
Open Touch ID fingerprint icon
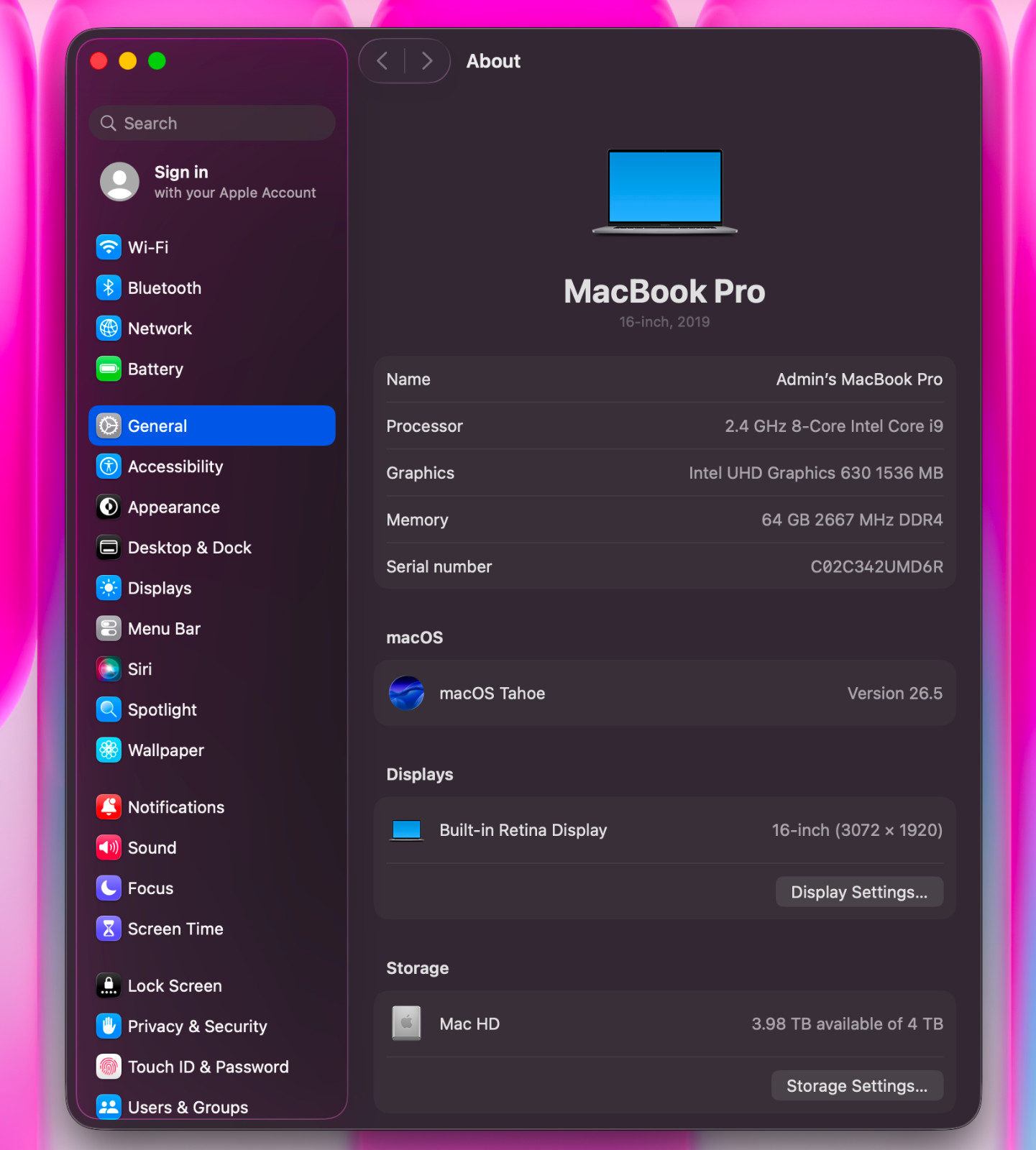coord(109,1067)
